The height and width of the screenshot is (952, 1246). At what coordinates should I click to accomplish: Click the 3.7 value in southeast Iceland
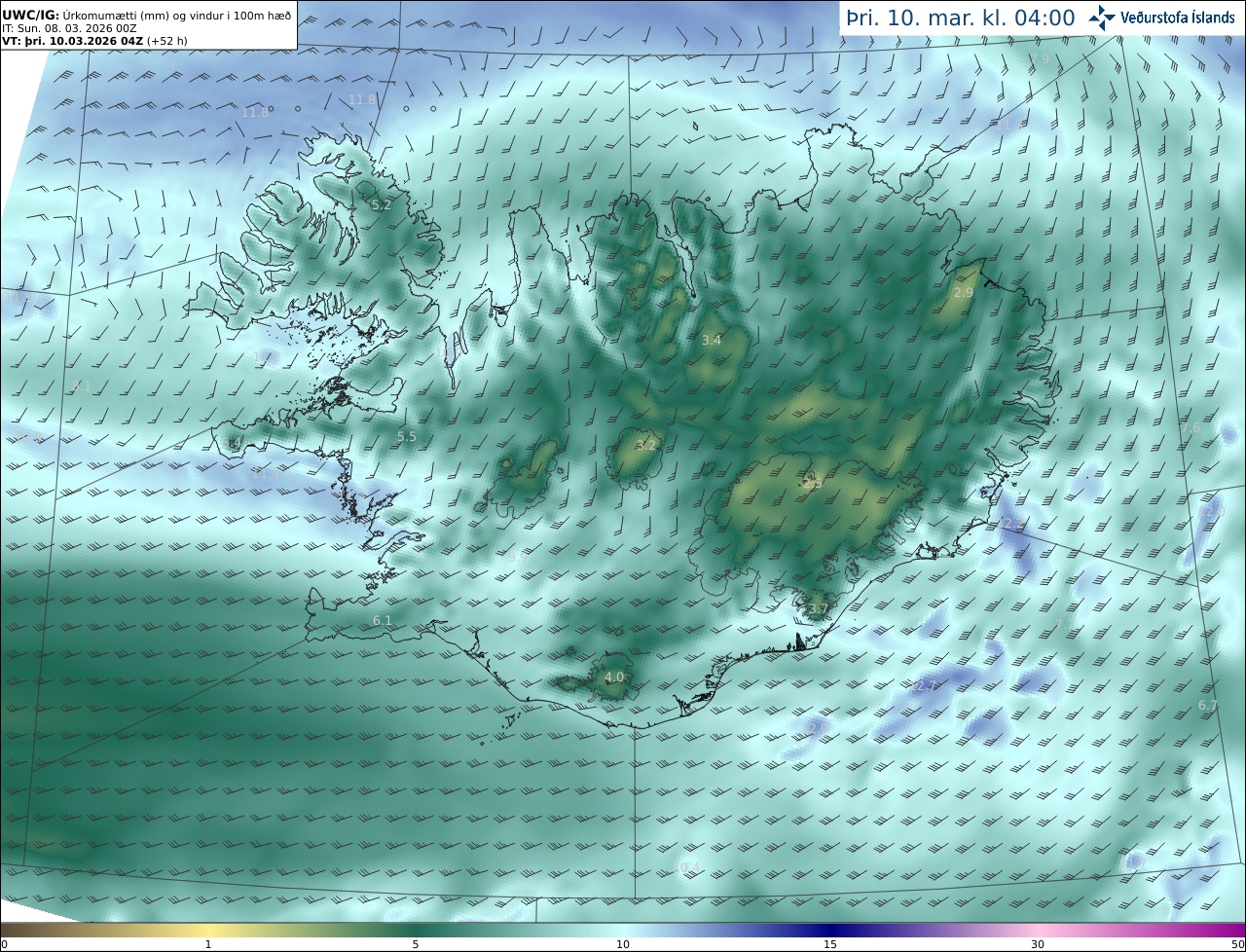click(819, 610)
